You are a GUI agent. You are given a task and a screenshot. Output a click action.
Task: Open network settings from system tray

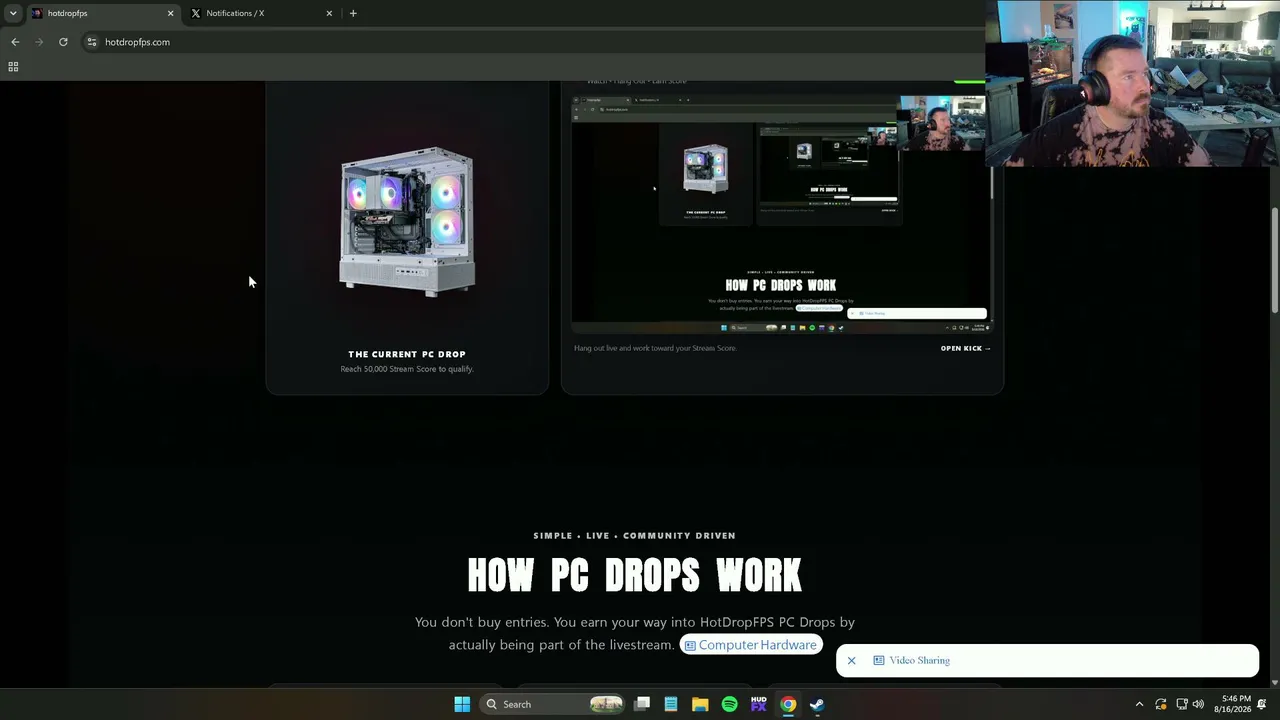[x=1181, y=704]
